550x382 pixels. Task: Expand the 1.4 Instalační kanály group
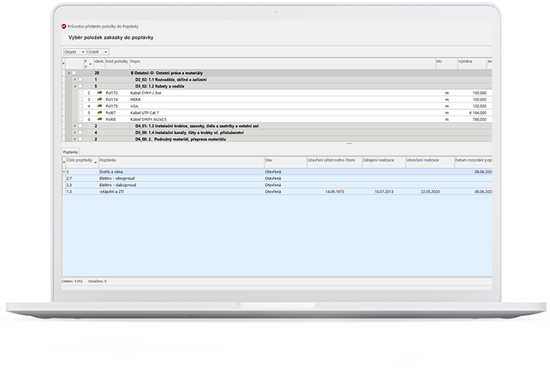(x=75, y=133)
